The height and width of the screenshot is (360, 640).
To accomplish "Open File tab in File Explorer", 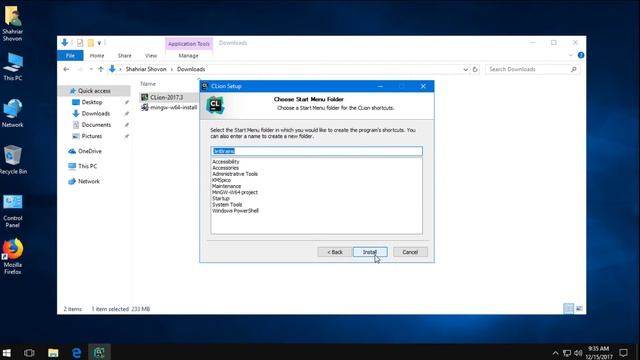I will point(70,56).
